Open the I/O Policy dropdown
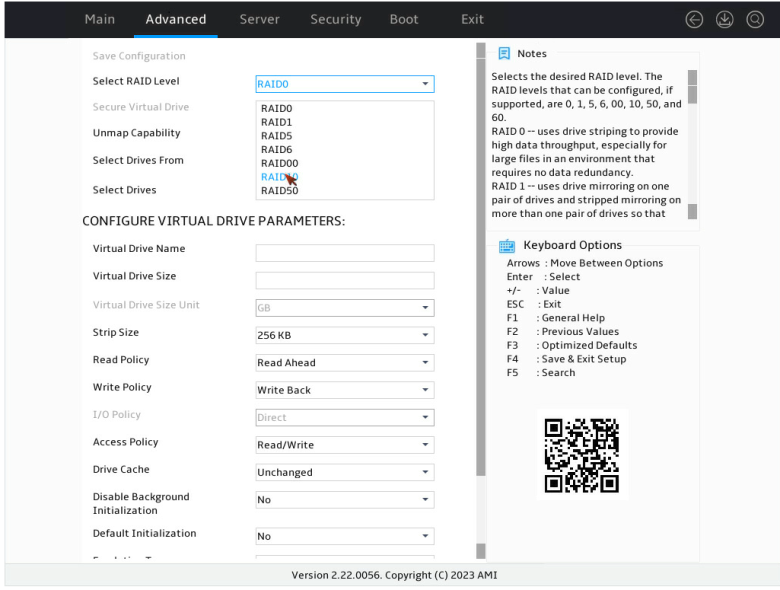This screenshot has width=780, height=590. pos(345,417)
